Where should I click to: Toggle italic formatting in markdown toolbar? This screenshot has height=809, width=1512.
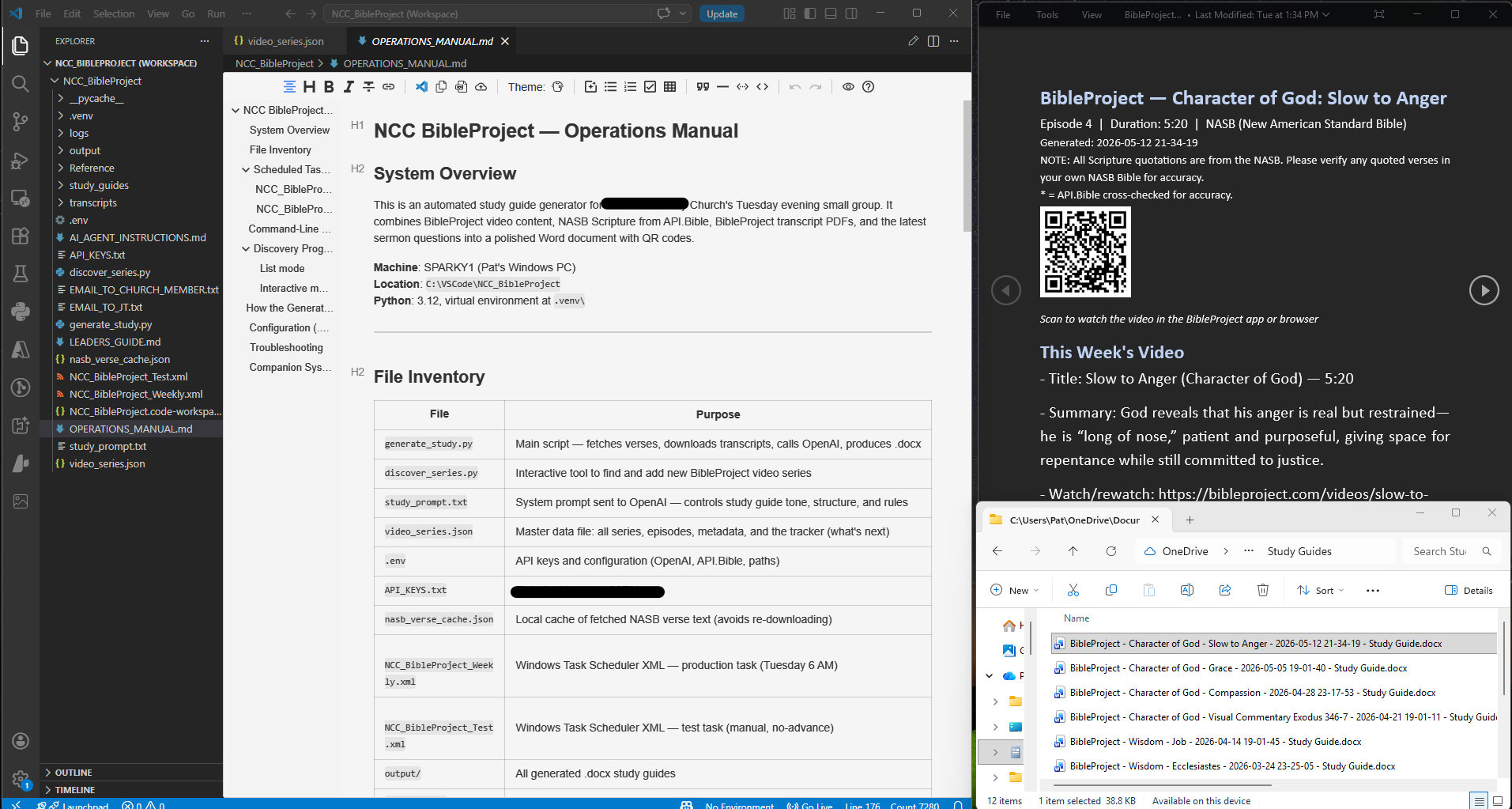pos(349,87)
